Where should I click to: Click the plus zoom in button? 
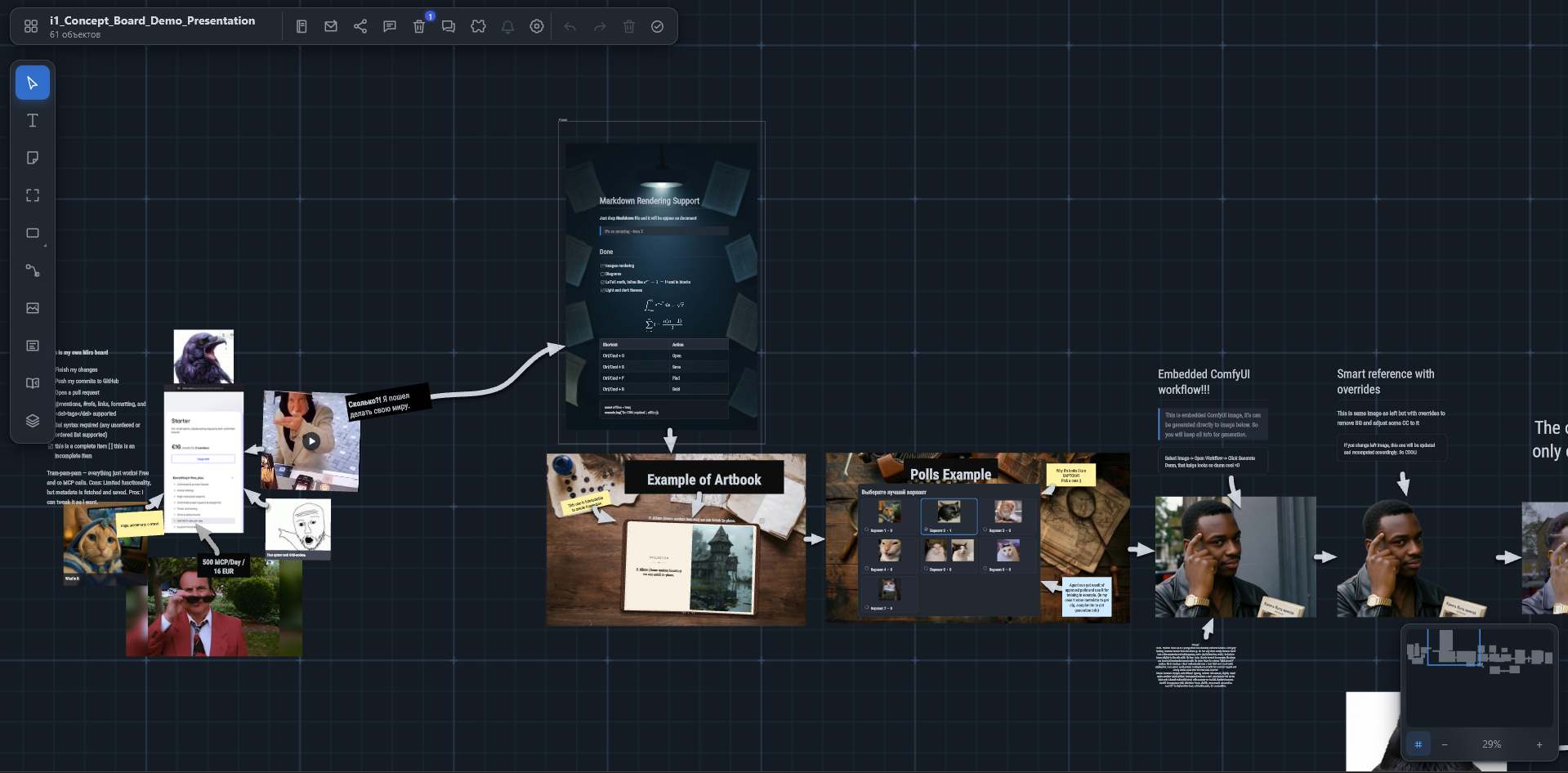1539,744
